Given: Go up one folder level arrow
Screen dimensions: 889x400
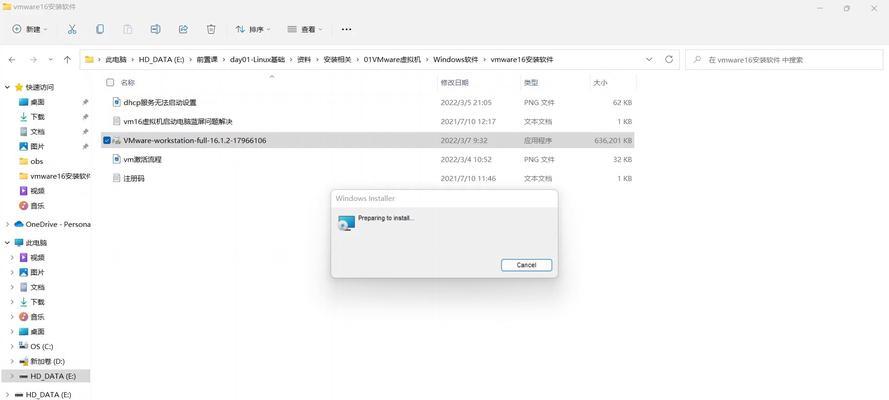Looking at the screenshot, I should pos(67,59).
